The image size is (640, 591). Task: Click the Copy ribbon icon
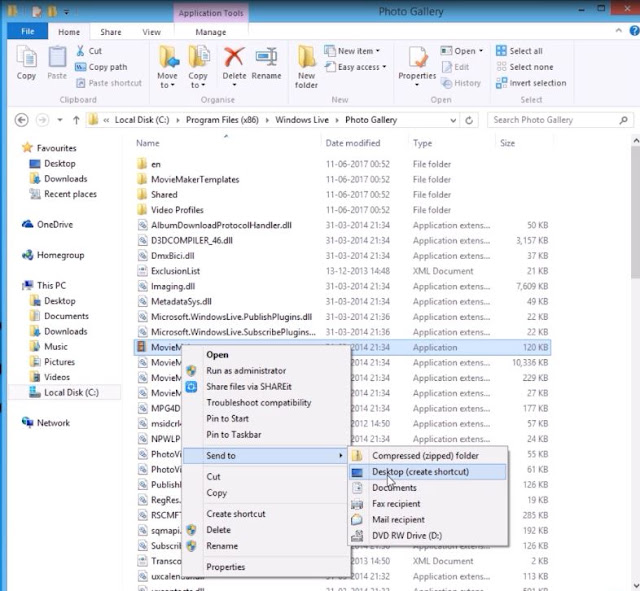tap(26, 62)
